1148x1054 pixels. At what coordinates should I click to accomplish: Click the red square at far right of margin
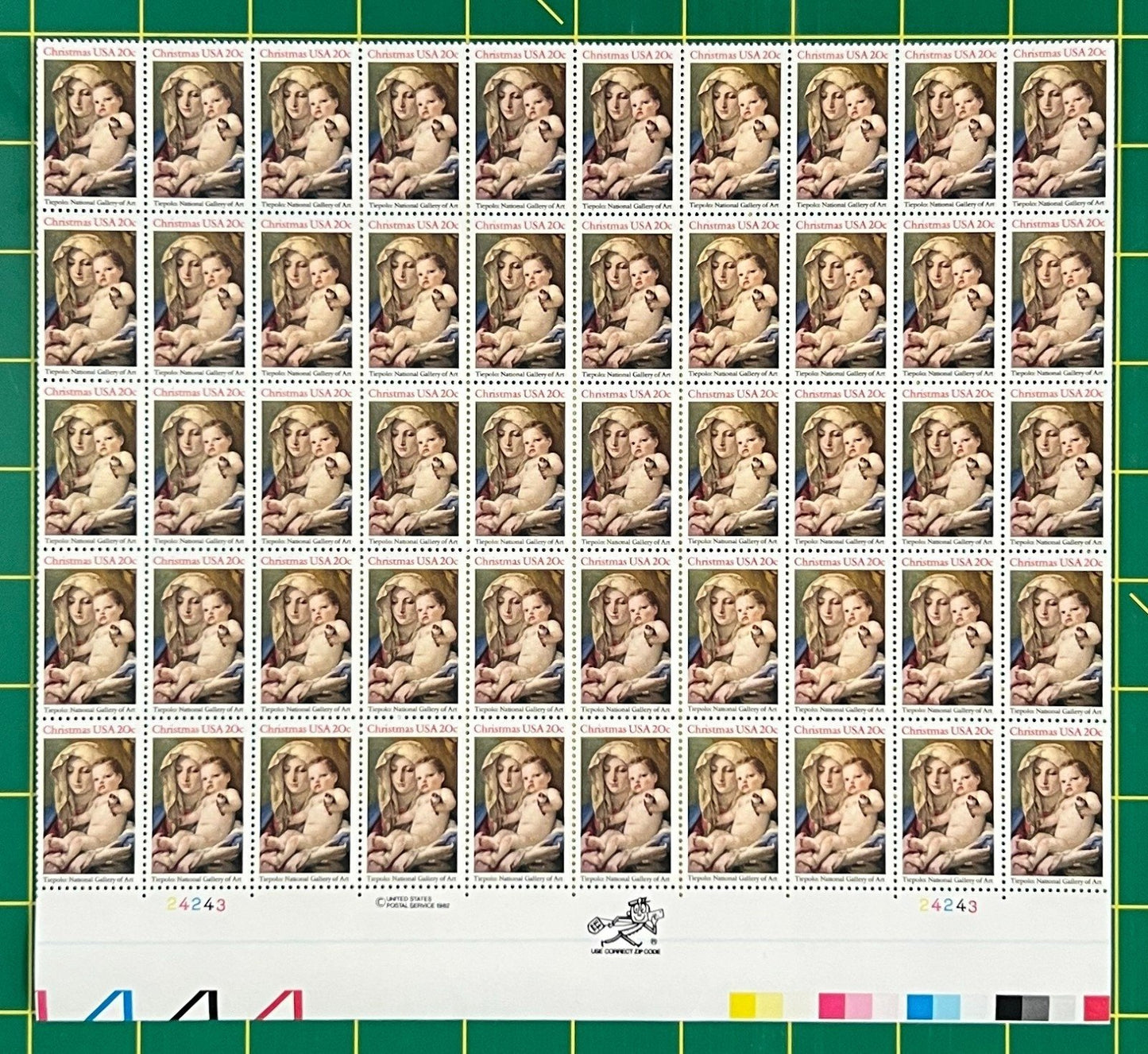coord(1097,1007)
